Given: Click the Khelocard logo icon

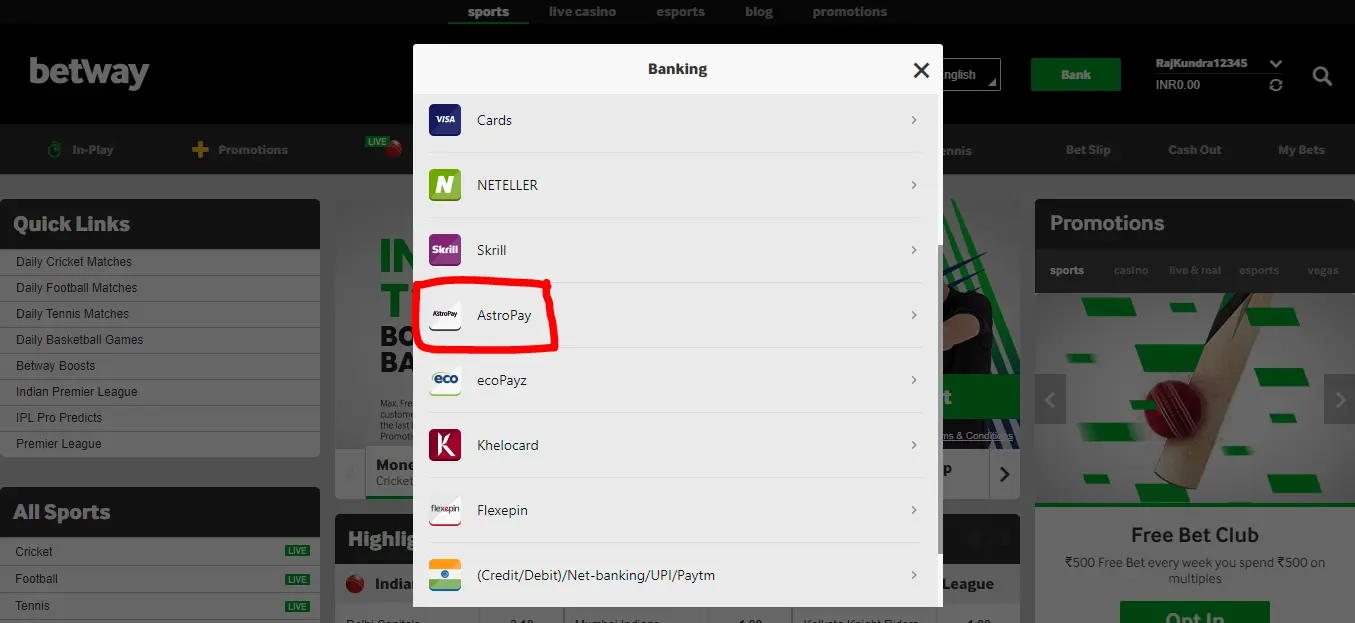Looking at the screenshot, I should (445, 445).
